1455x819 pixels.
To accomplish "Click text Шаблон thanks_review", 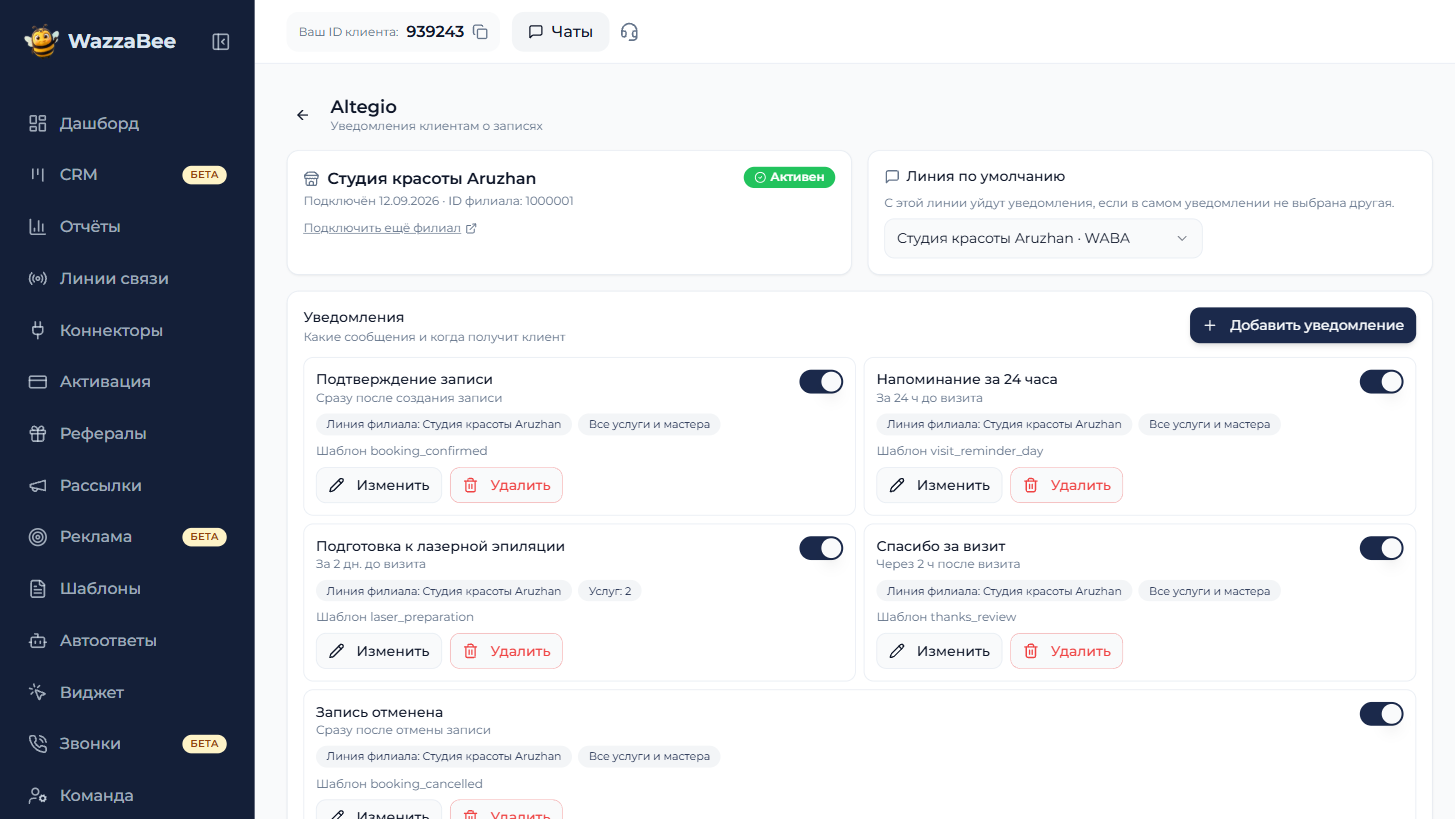I will click(x=946, y=617).
